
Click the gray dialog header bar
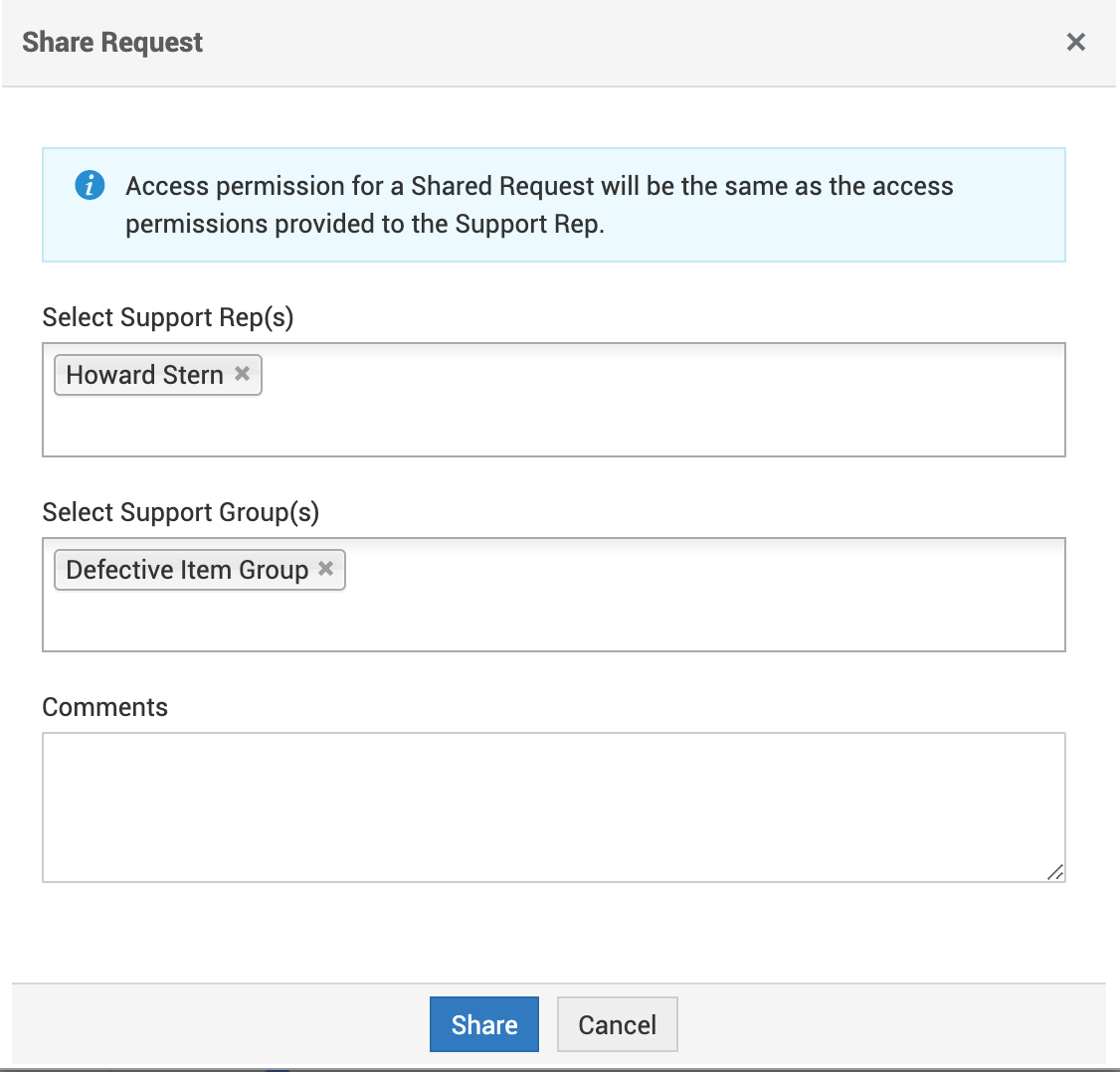pos(597,42)
